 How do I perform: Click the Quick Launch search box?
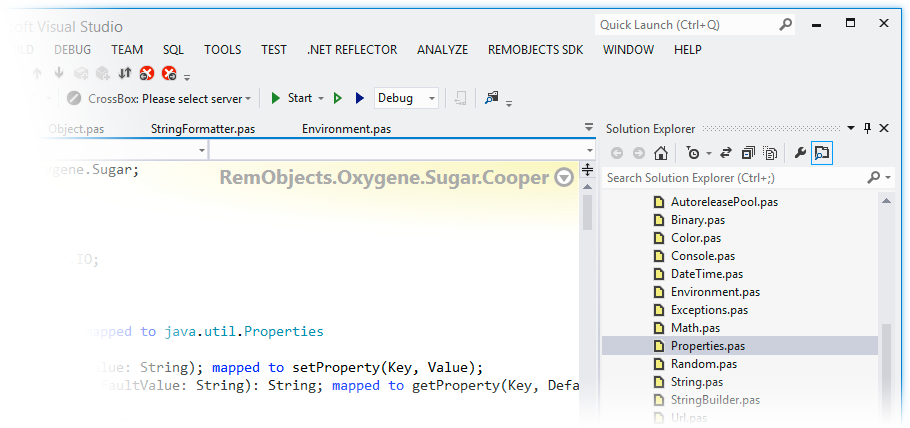[685, 25]
